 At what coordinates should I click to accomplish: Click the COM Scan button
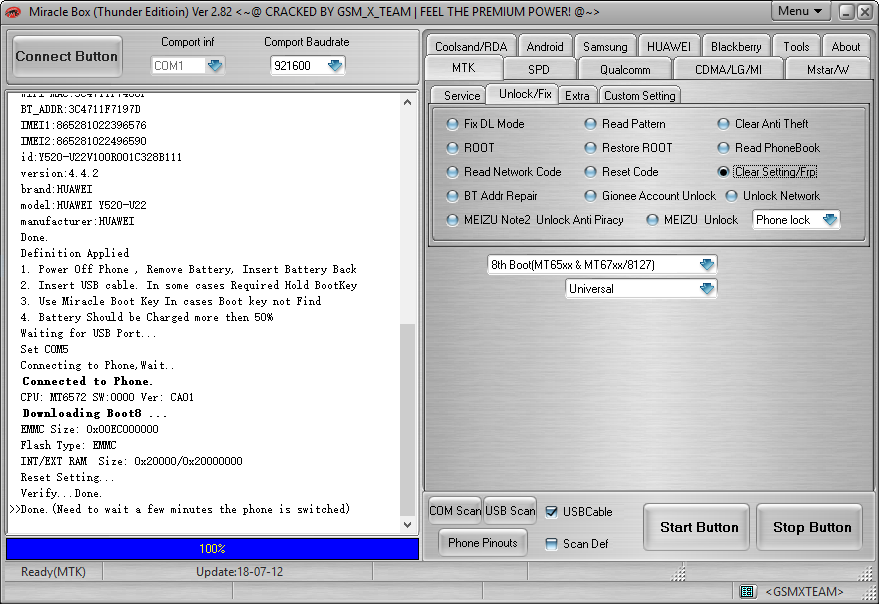point(455,511)
